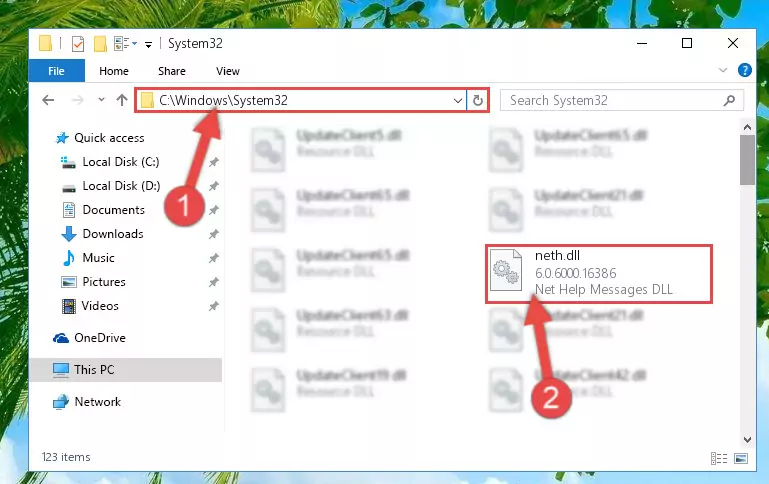Switch to the View ribbon tab
The width and height of the screenshot is (769, 484).
pyautogui.click(x=228, y=71)
